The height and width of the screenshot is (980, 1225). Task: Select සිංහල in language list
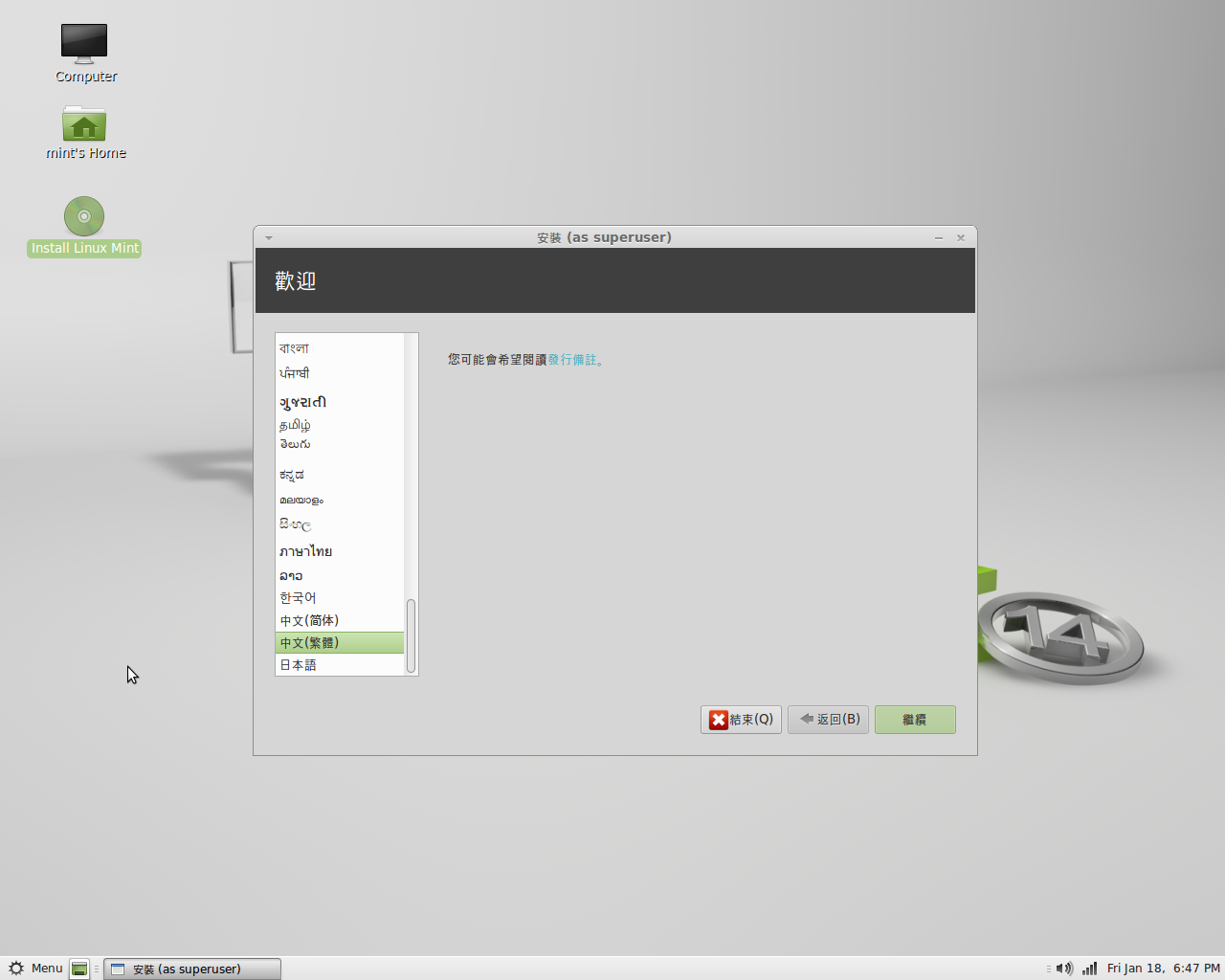coord(340,525)
